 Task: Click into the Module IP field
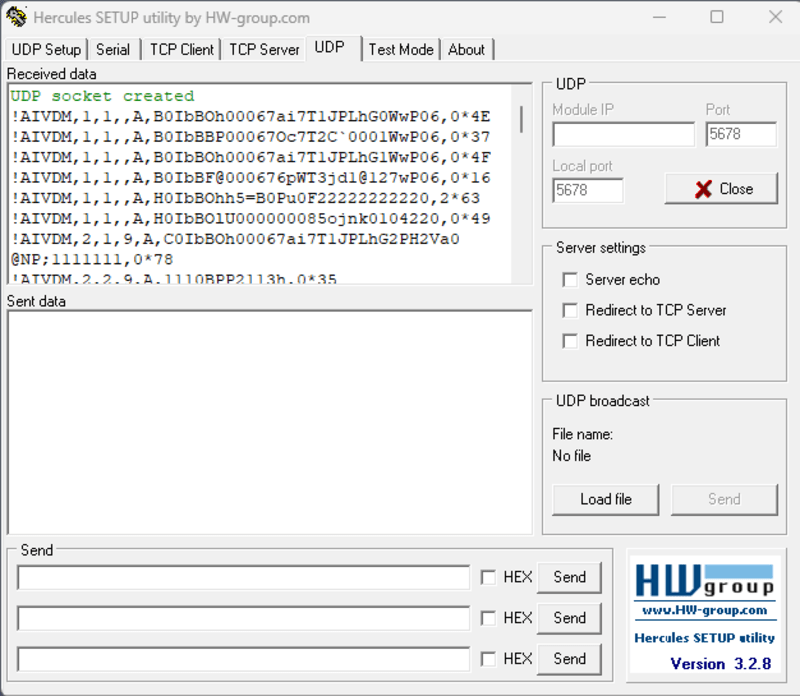click(623, 135)
